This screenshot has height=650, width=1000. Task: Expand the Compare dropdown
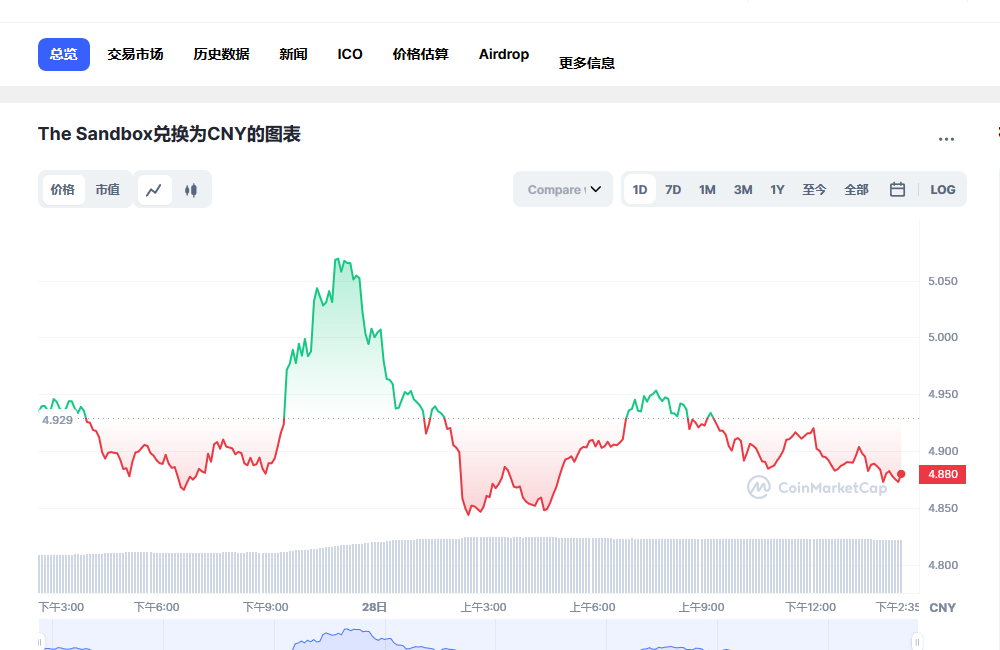click(x=563, y=189)
